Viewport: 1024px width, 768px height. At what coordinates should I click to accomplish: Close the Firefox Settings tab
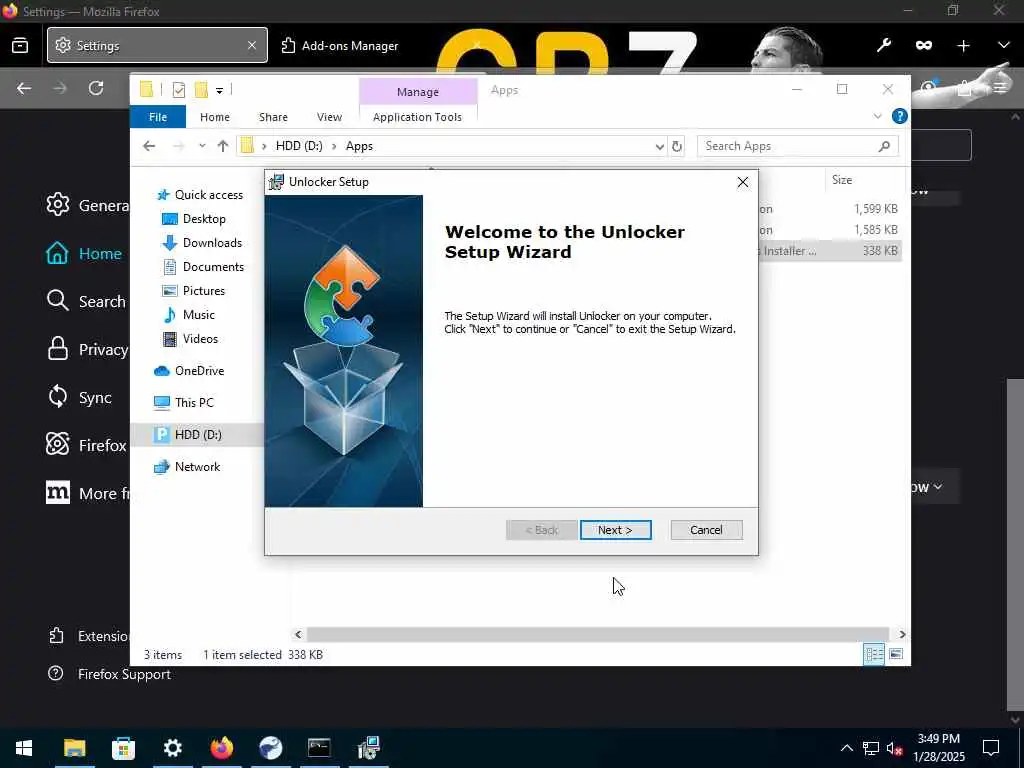(252, 45)
